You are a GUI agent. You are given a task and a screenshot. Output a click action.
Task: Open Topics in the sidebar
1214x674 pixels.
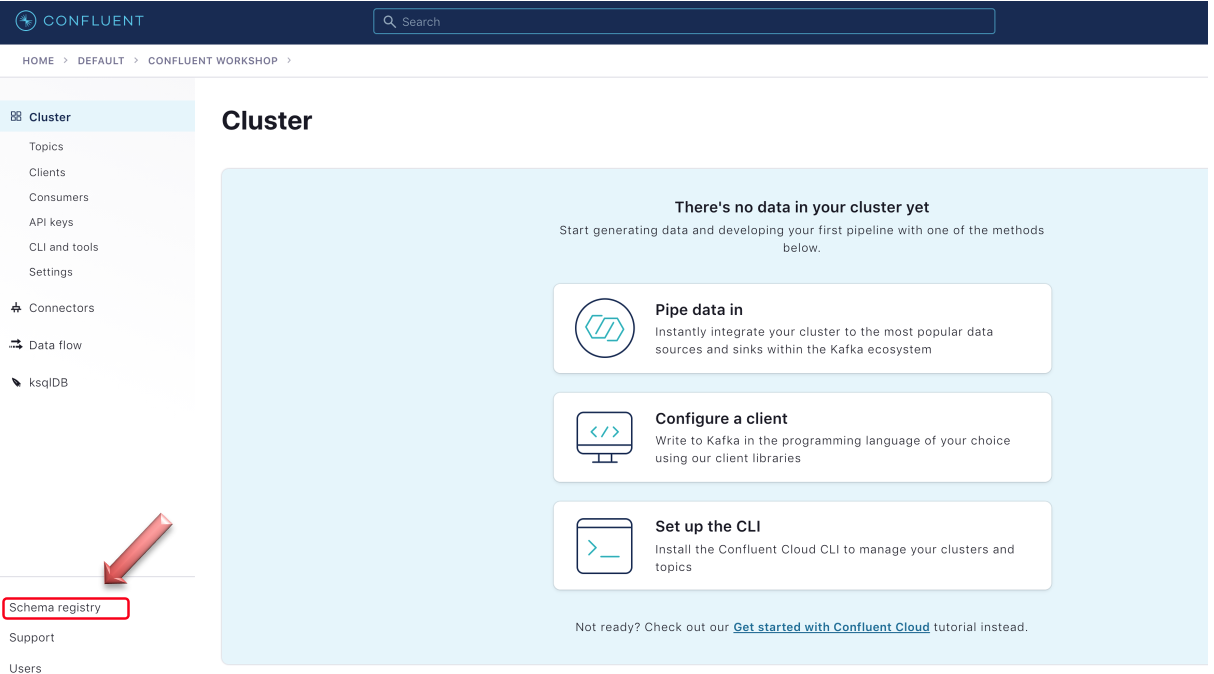point(46,147)
